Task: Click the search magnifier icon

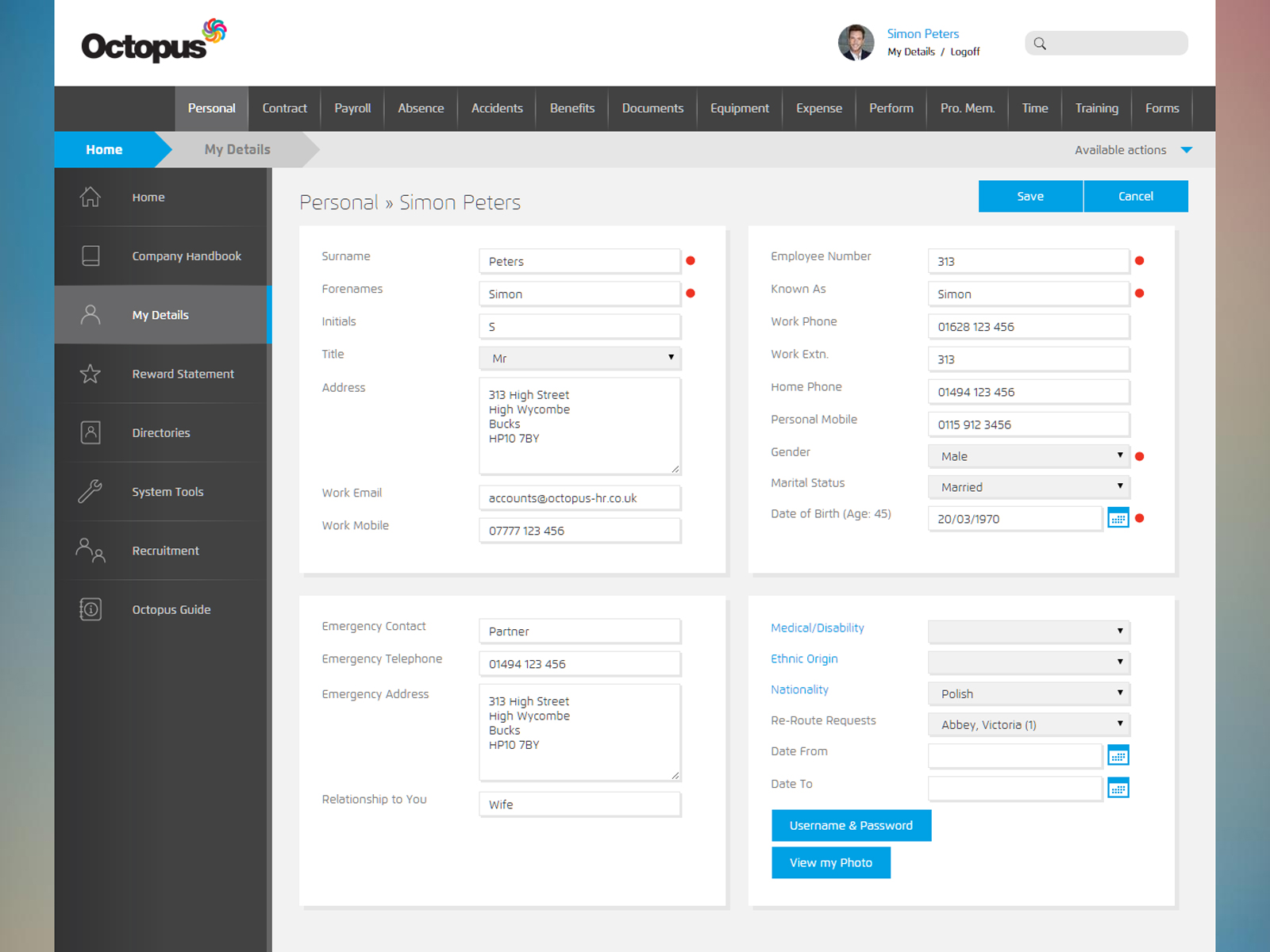Action: pos(1040,44)
